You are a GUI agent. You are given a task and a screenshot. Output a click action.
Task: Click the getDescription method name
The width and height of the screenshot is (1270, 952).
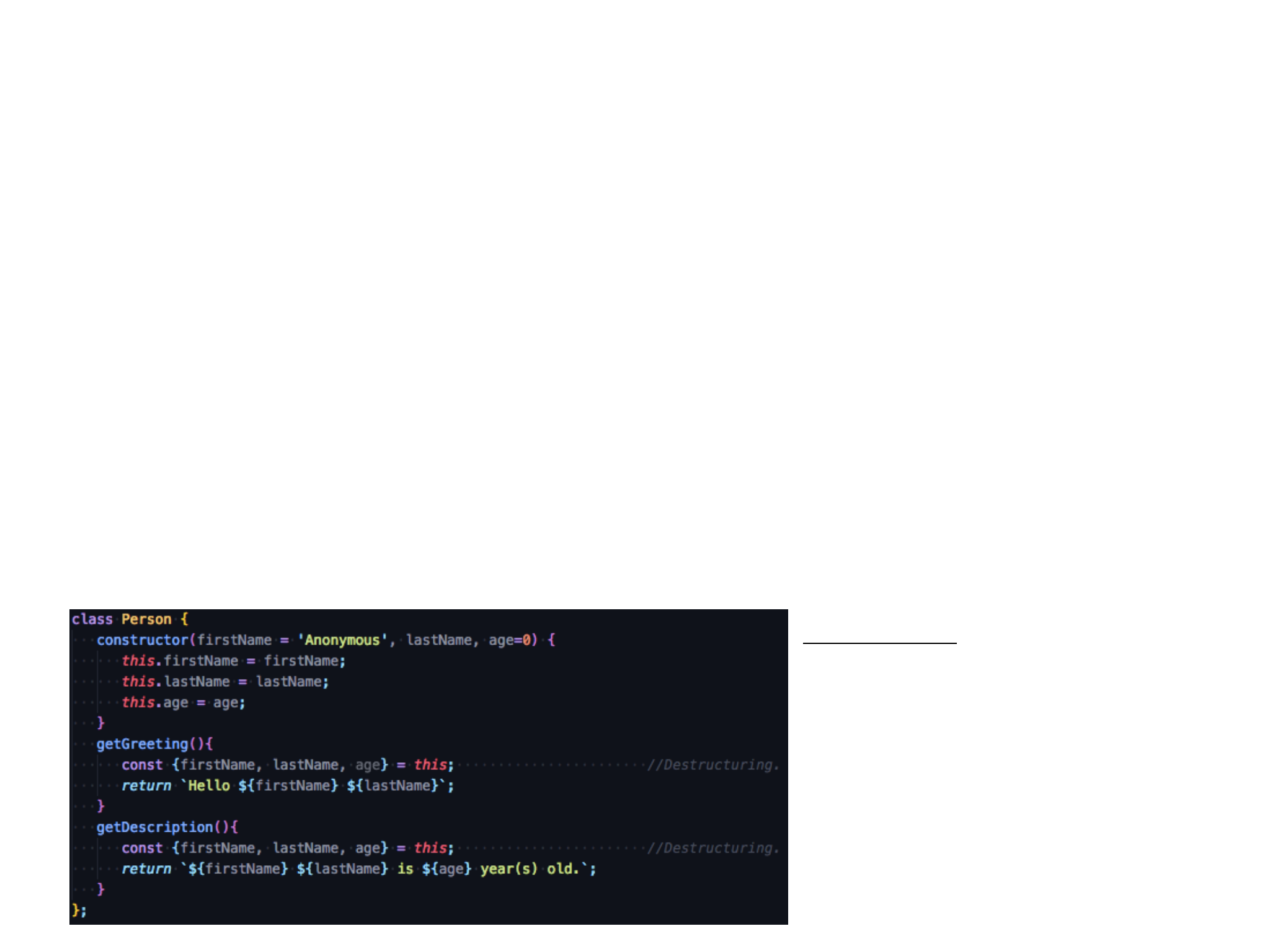click(x=154, y=827)
